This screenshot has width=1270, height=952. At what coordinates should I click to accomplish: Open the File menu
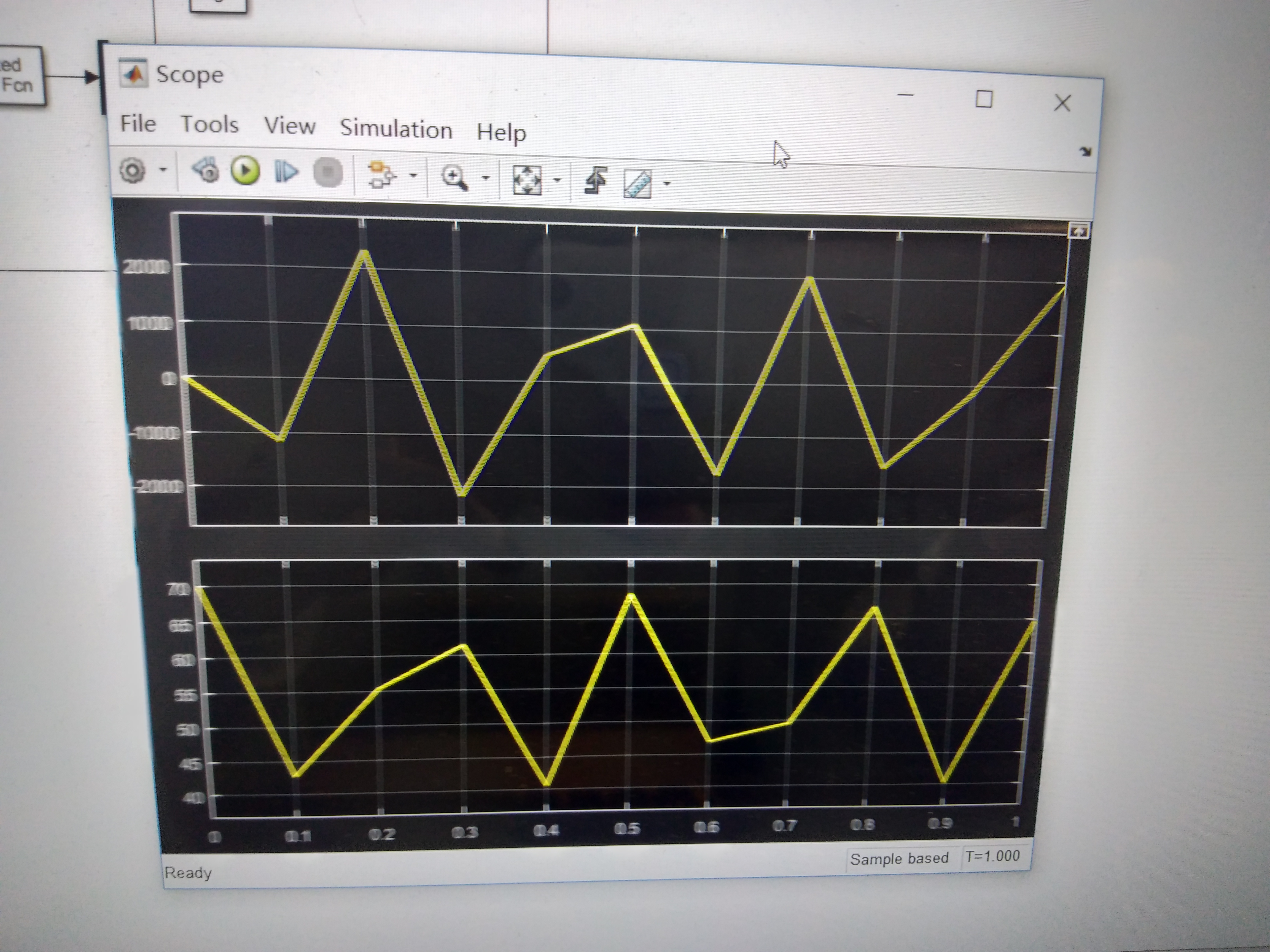point(138,123)
